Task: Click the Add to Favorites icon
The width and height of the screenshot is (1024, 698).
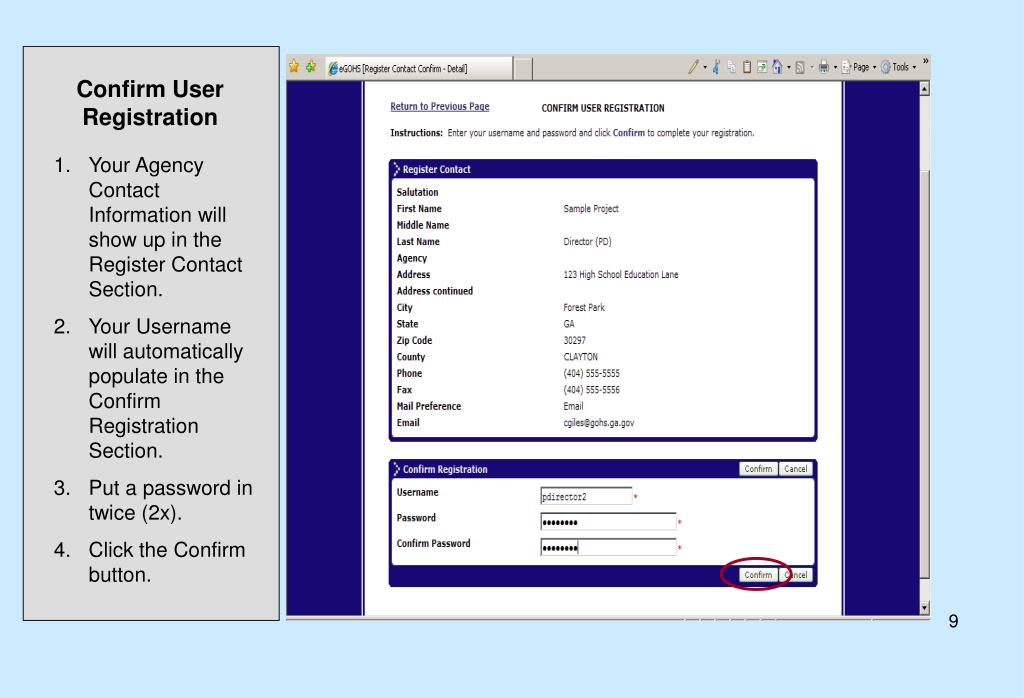Action: pyautogui.click(x=311, y=67)
